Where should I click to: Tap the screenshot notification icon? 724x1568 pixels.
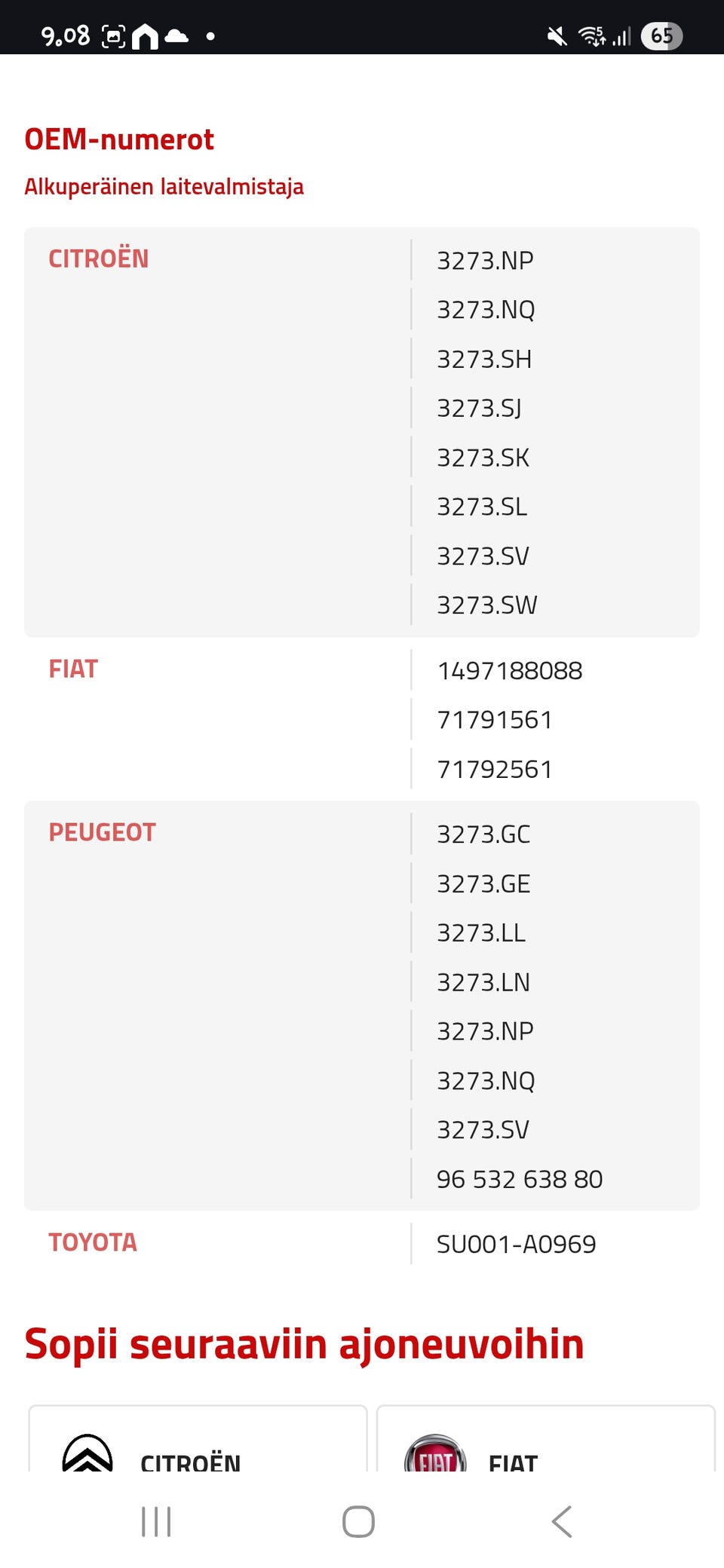(114, 35)
